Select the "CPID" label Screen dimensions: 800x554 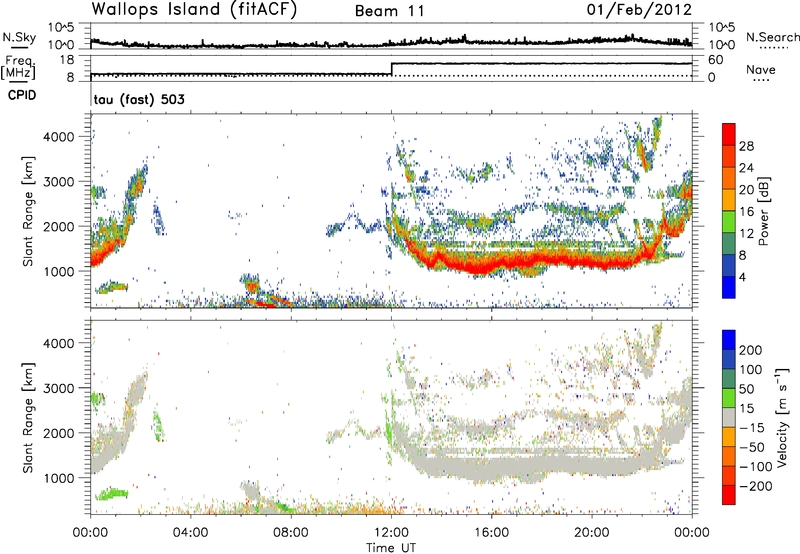(x=22, y=95)
